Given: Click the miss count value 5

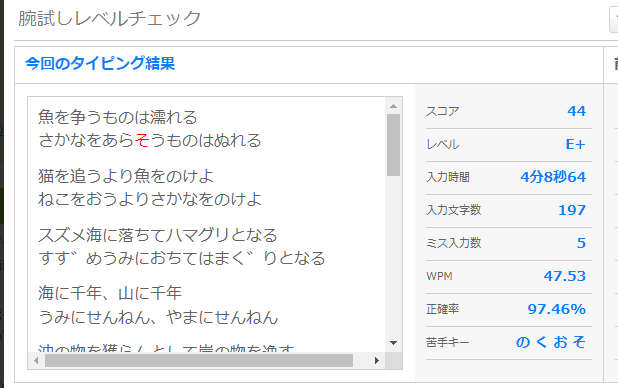Looking at the screenshot, I should click(581, 243).
